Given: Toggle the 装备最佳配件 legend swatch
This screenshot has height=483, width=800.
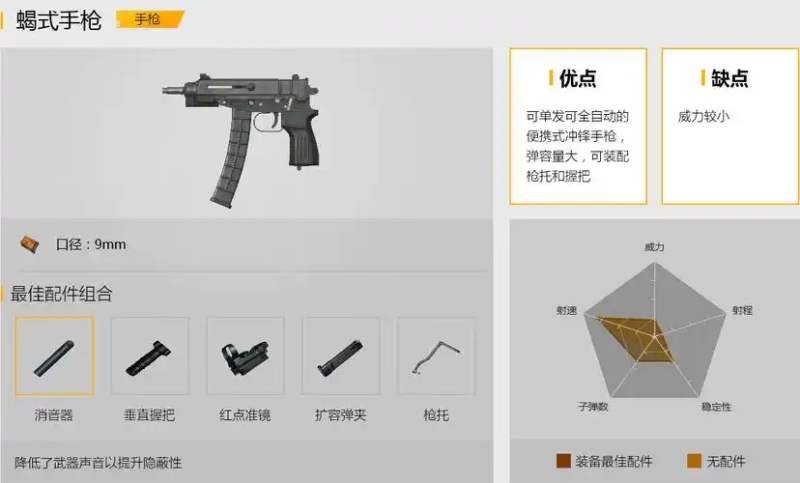Looking at the screenshot, I should point(563,461).
